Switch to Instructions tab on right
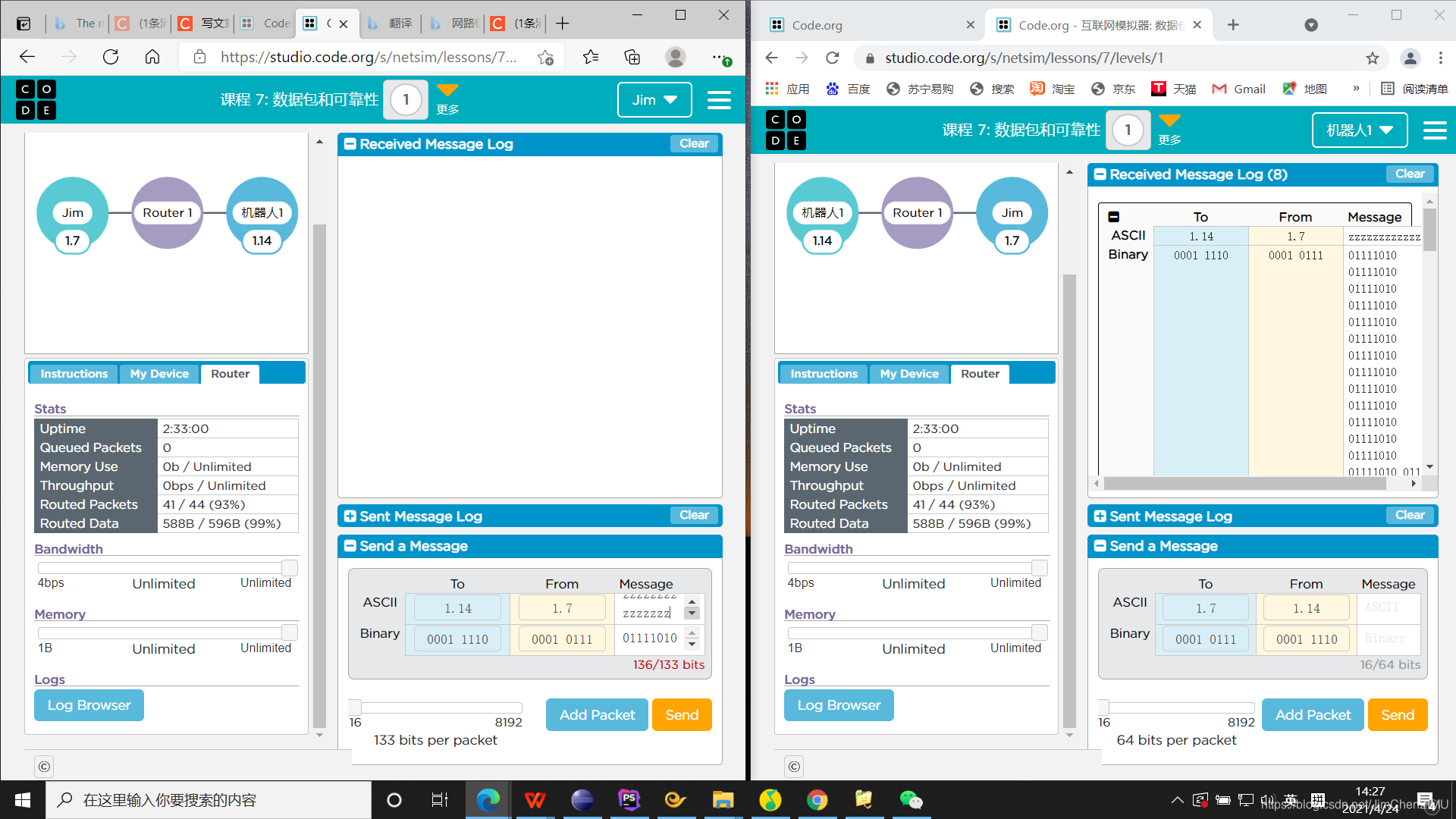 pos(824,373)
